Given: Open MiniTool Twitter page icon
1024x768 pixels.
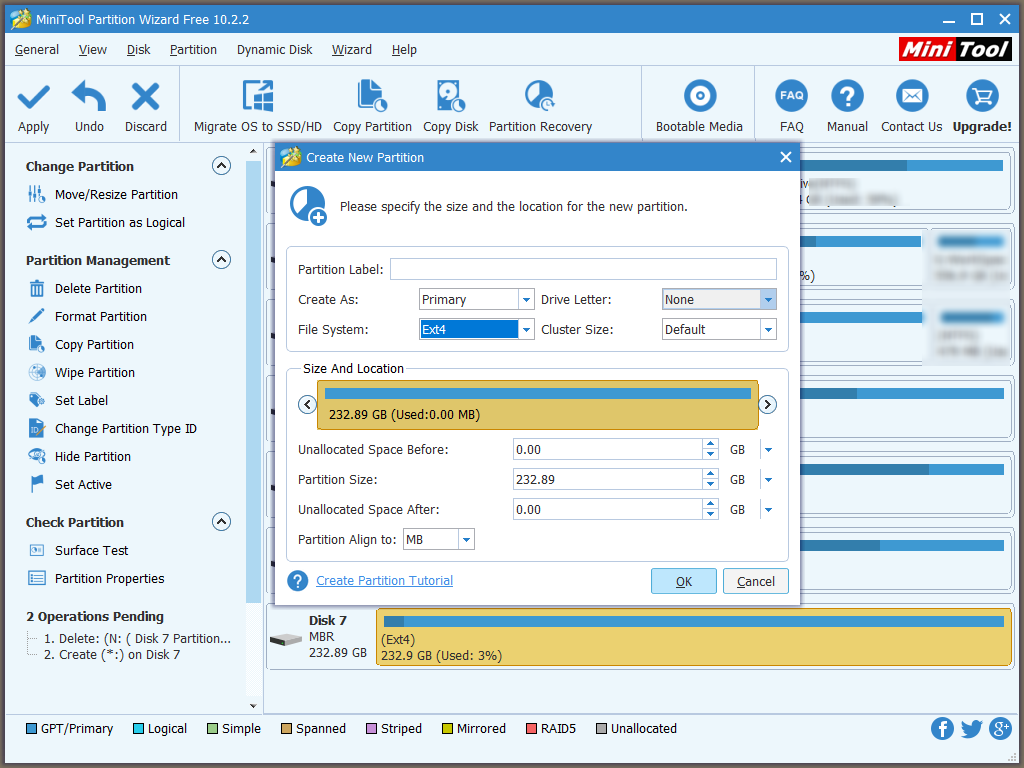Looking at the screenshot, I should 971,728.
